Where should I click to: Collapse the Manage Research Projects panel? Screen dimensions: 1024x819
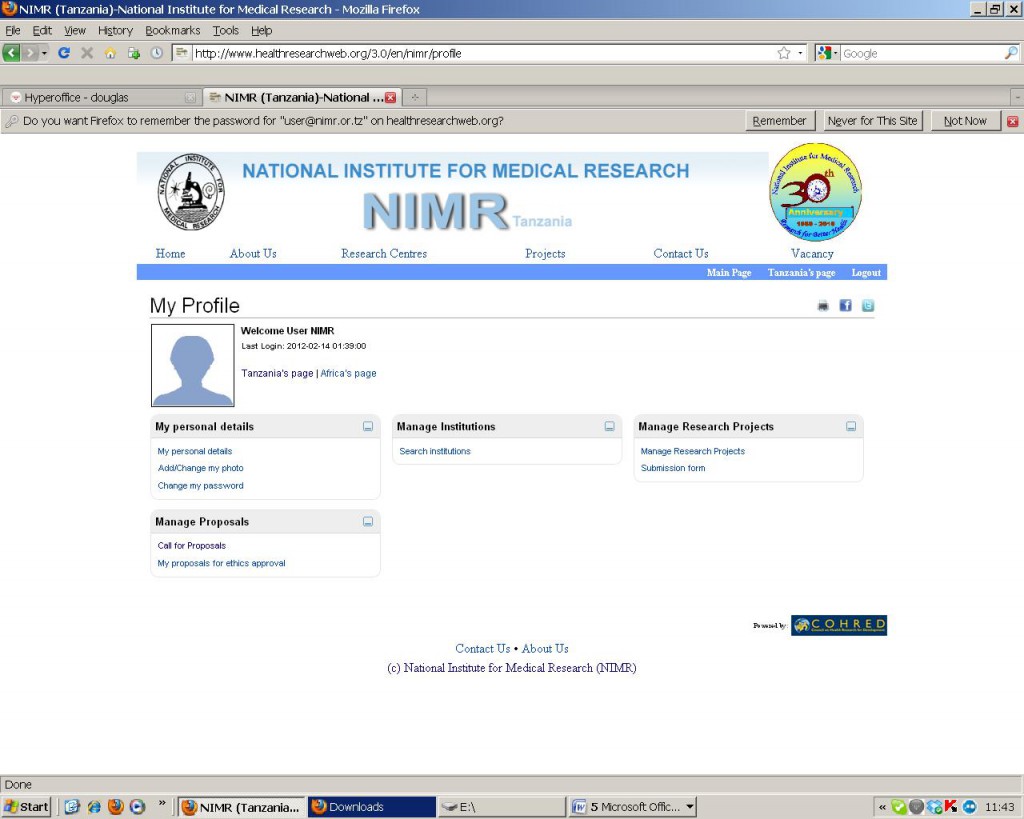tap(851, 427)
